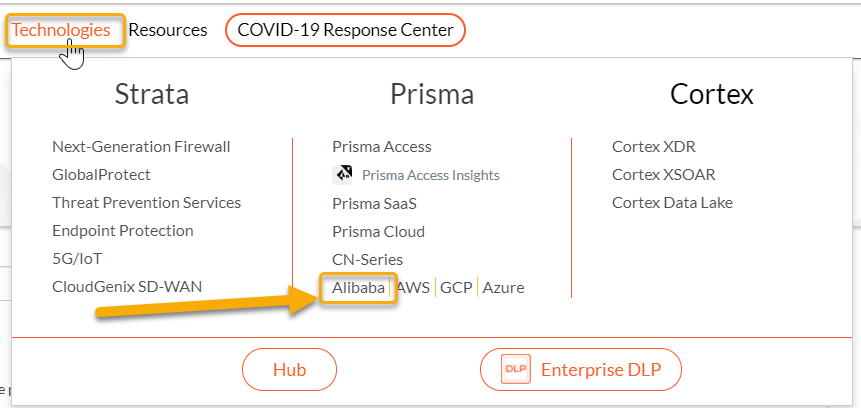The image size is (861, 408).
Task: Click the Hub button
Action: (289, 370)
